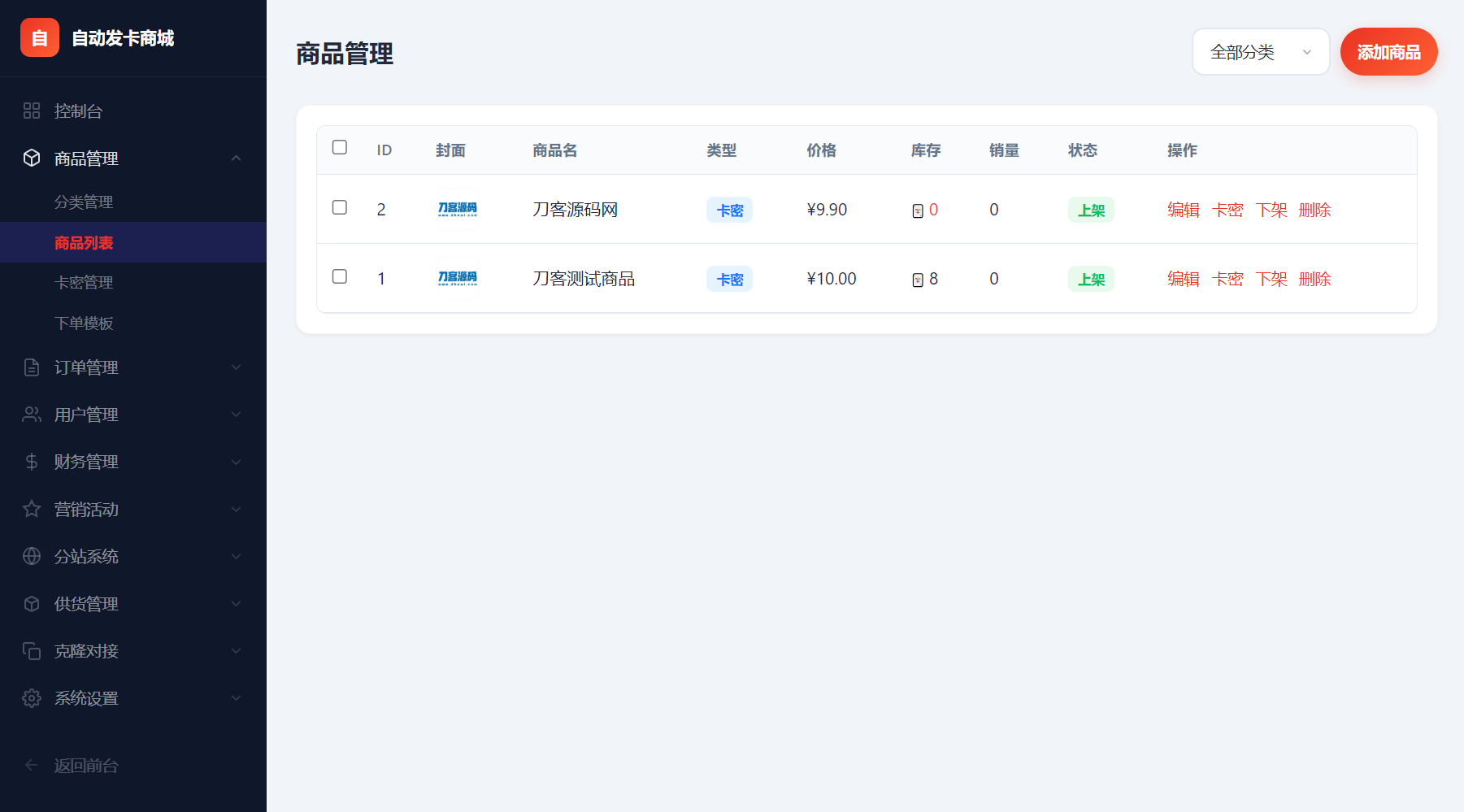Click the cover thumbnail of 刀客源码网
This screenshot has width=1464, height=812.
pyautogui.click(x=457, y=209)
